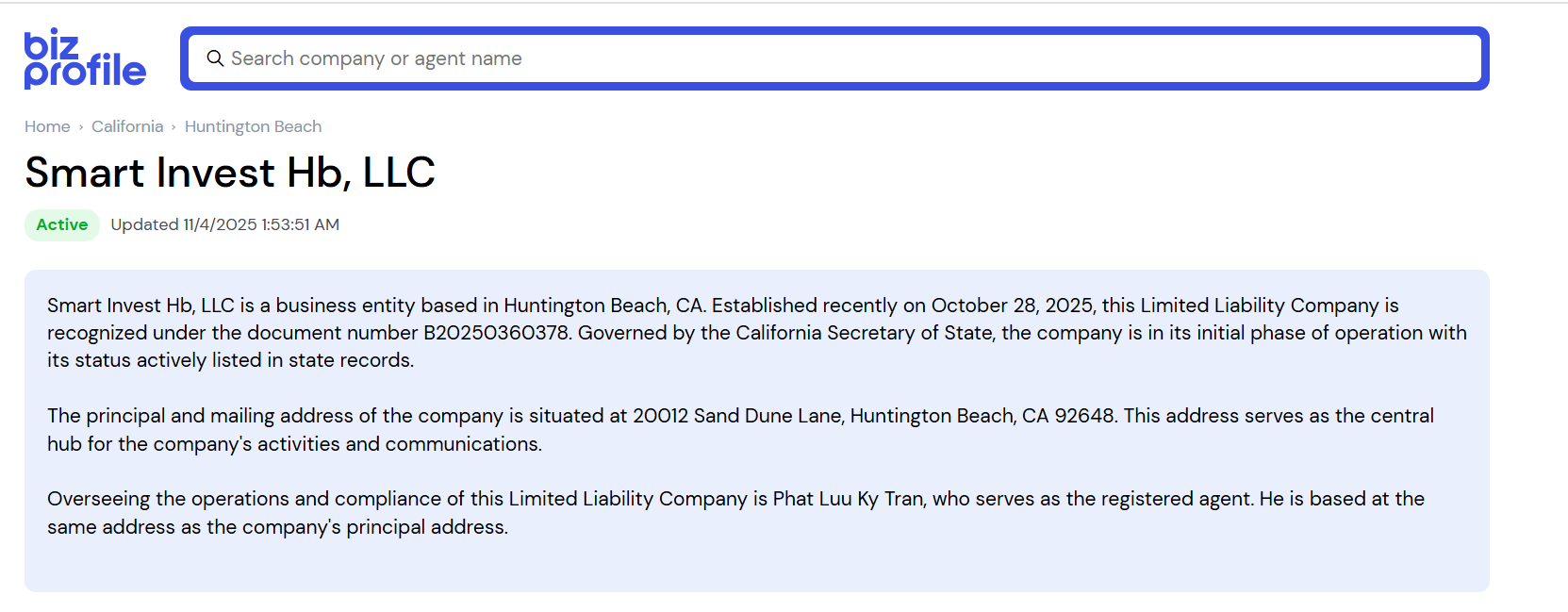
Task: Open the Huntington Beach breadcrumb link
Action: (253, 126)
